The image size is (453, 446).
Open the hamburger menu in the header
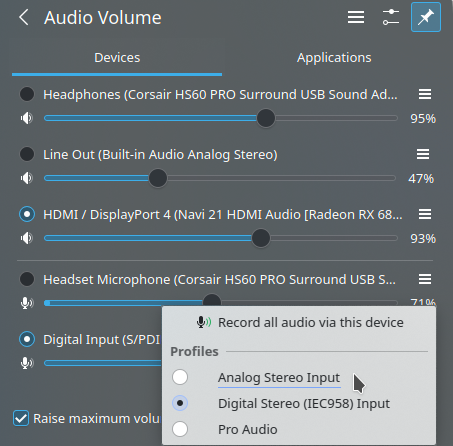point(356,17)
